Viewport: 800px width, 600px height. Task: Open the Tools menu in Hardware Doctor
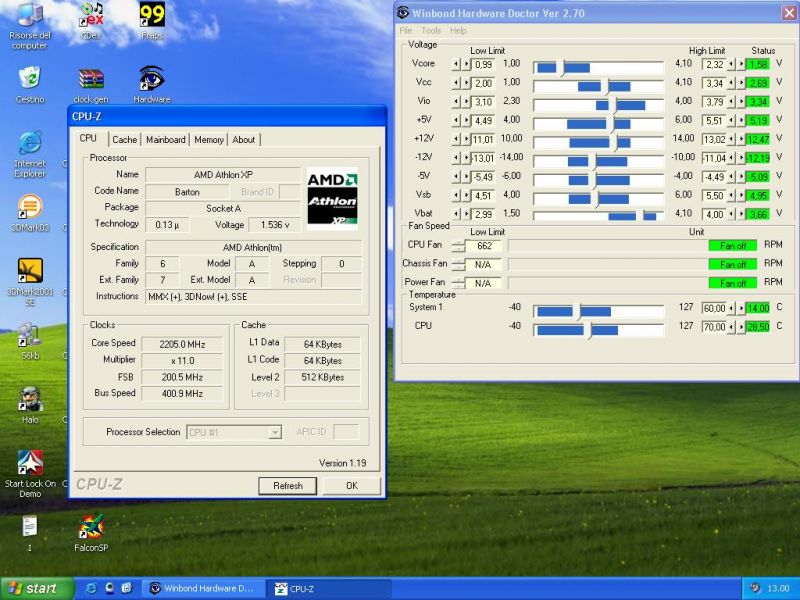coord(431,31)
